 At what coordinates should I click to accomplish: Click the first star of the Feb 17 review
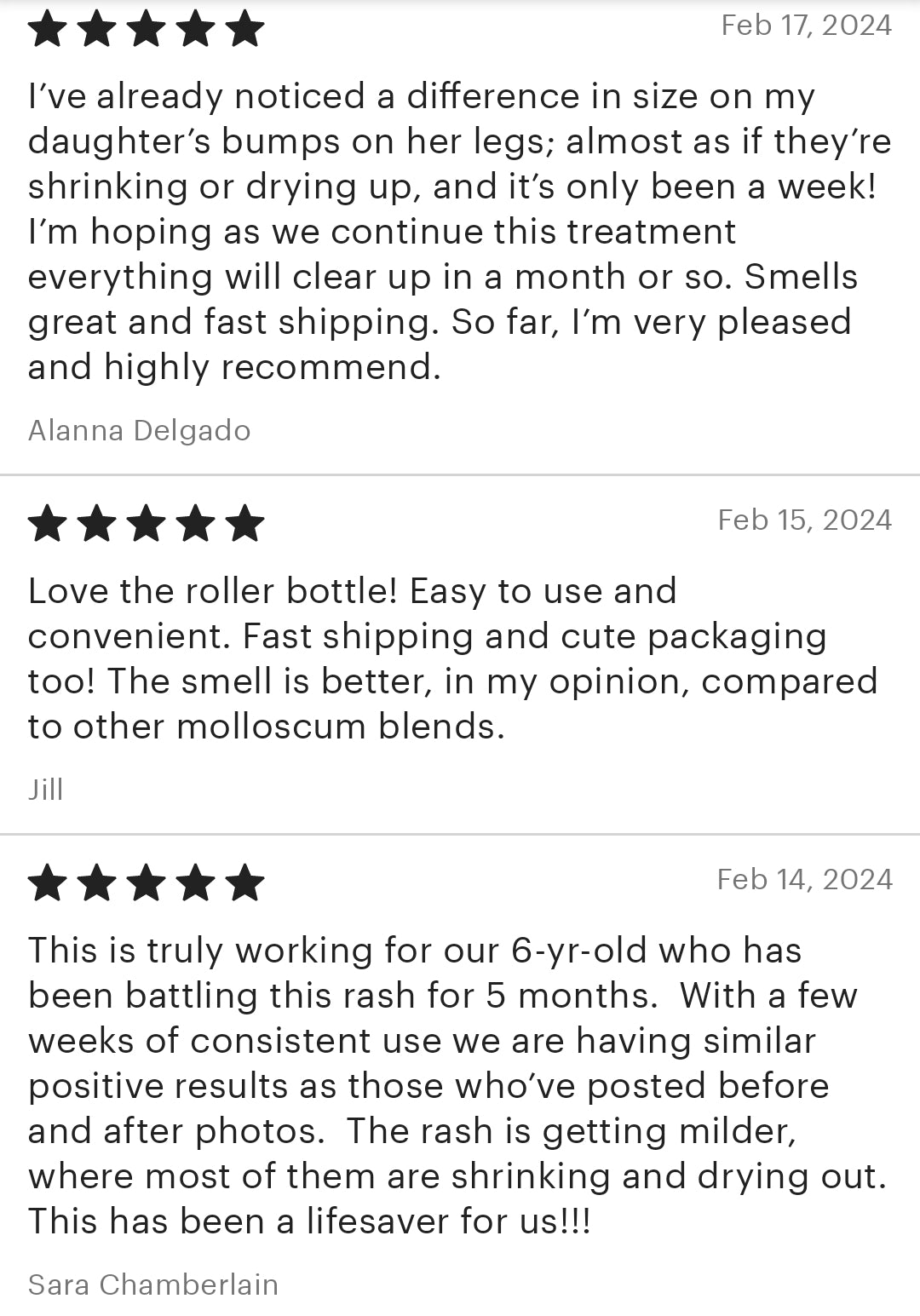47,28
